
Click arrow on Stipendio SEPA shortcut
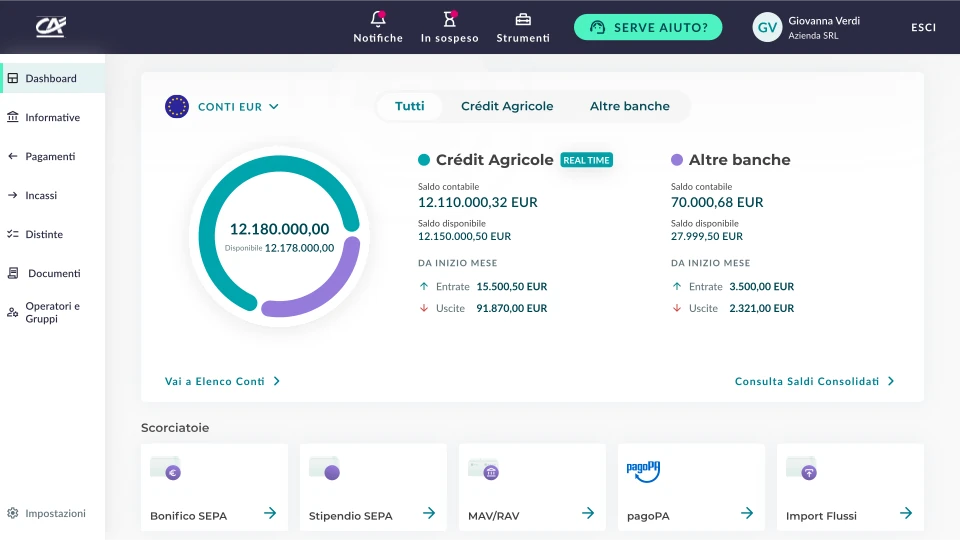point(429,513)
